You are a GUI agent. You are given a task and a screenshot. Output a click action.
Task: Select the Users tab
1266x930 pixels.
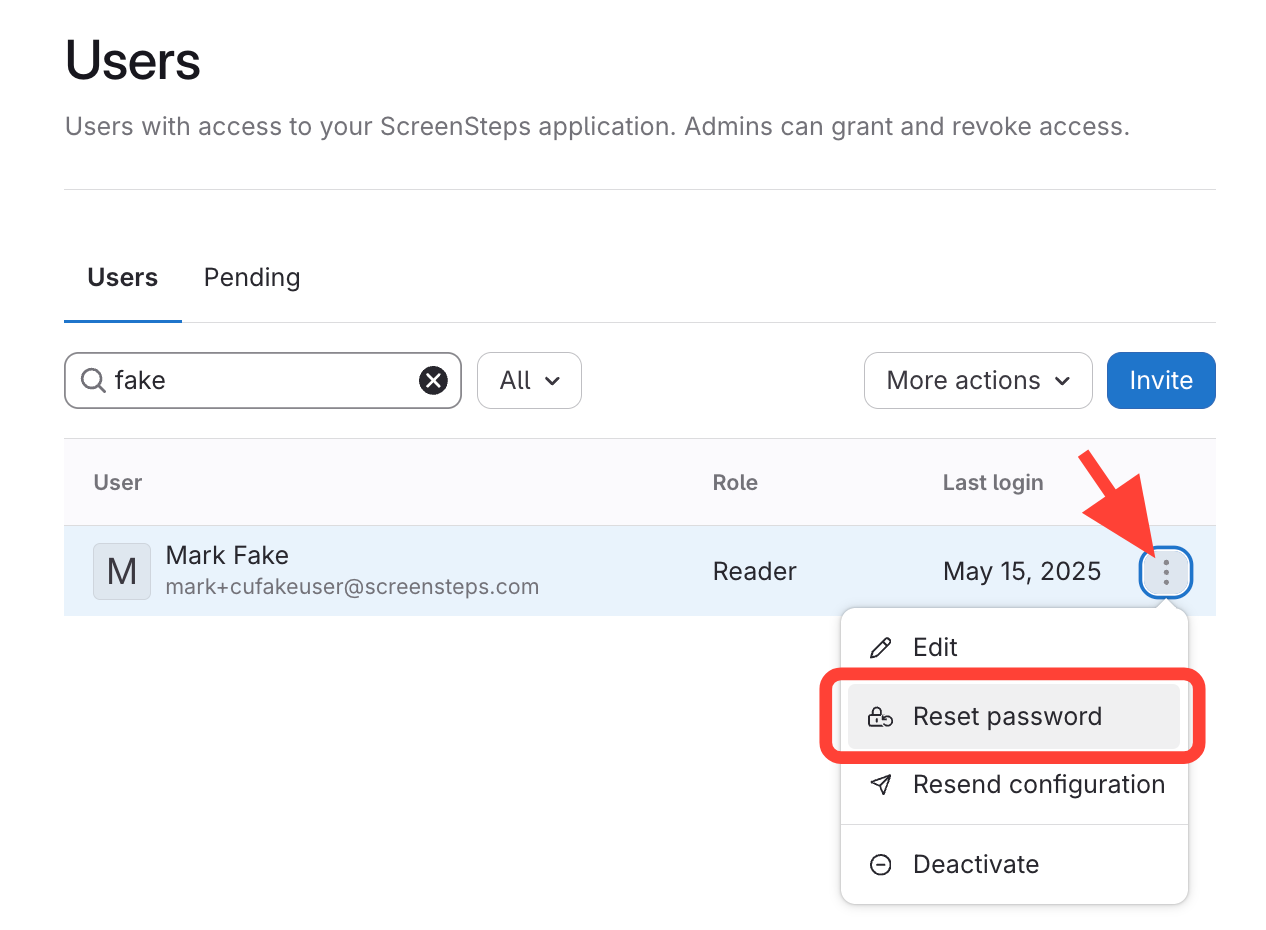click(122, 277)
